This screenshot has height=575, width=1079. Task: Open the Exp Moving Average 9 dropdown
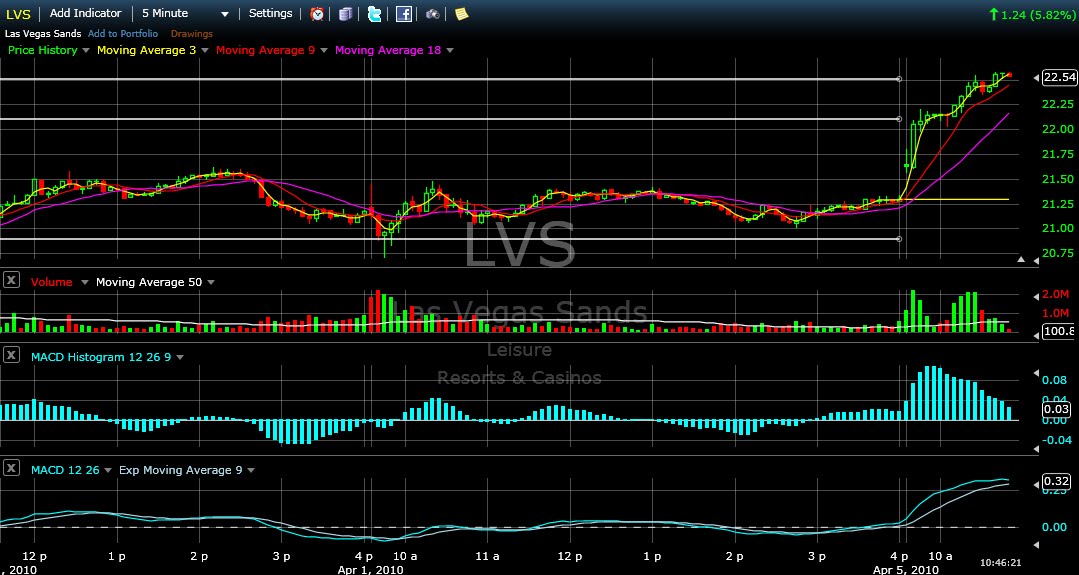[251, 470]
